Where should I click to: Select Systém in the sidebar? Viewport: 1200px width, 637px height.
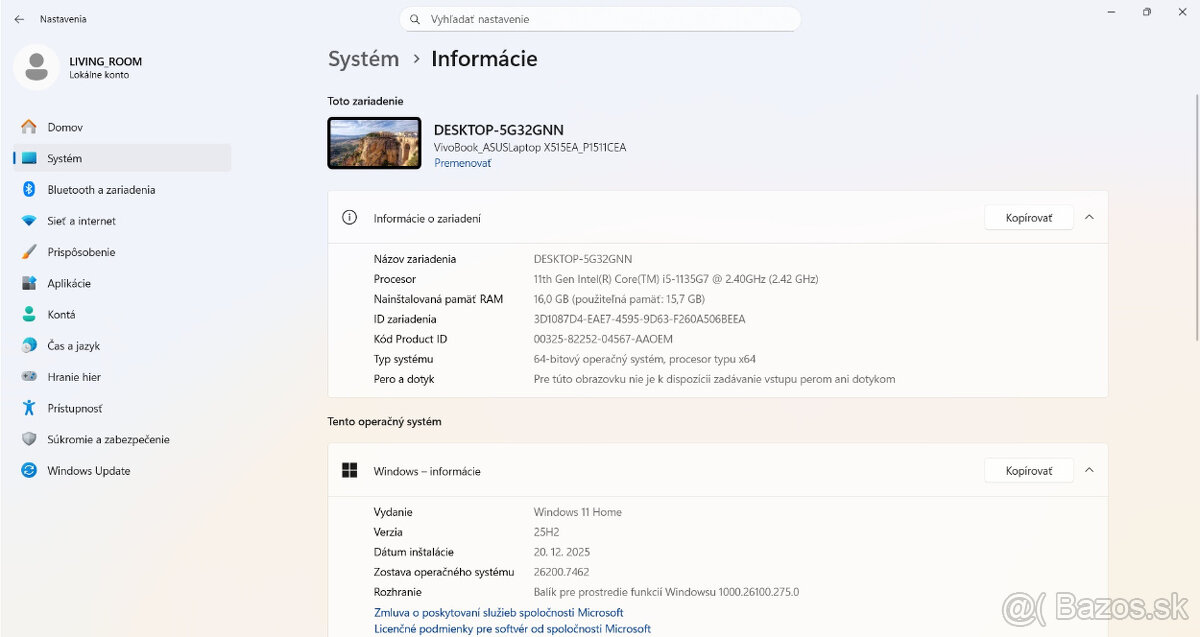point(65,158)
